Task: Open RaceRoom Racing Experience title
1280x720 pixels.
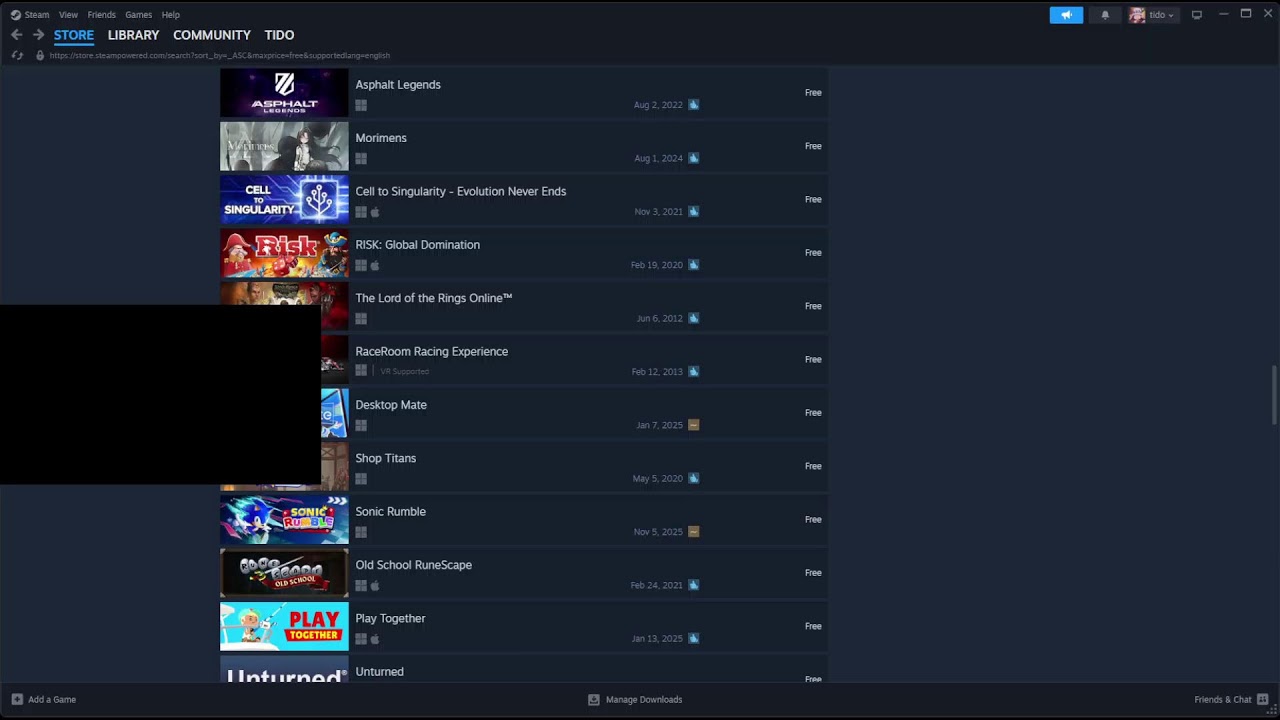Action: tap(432, 351)
